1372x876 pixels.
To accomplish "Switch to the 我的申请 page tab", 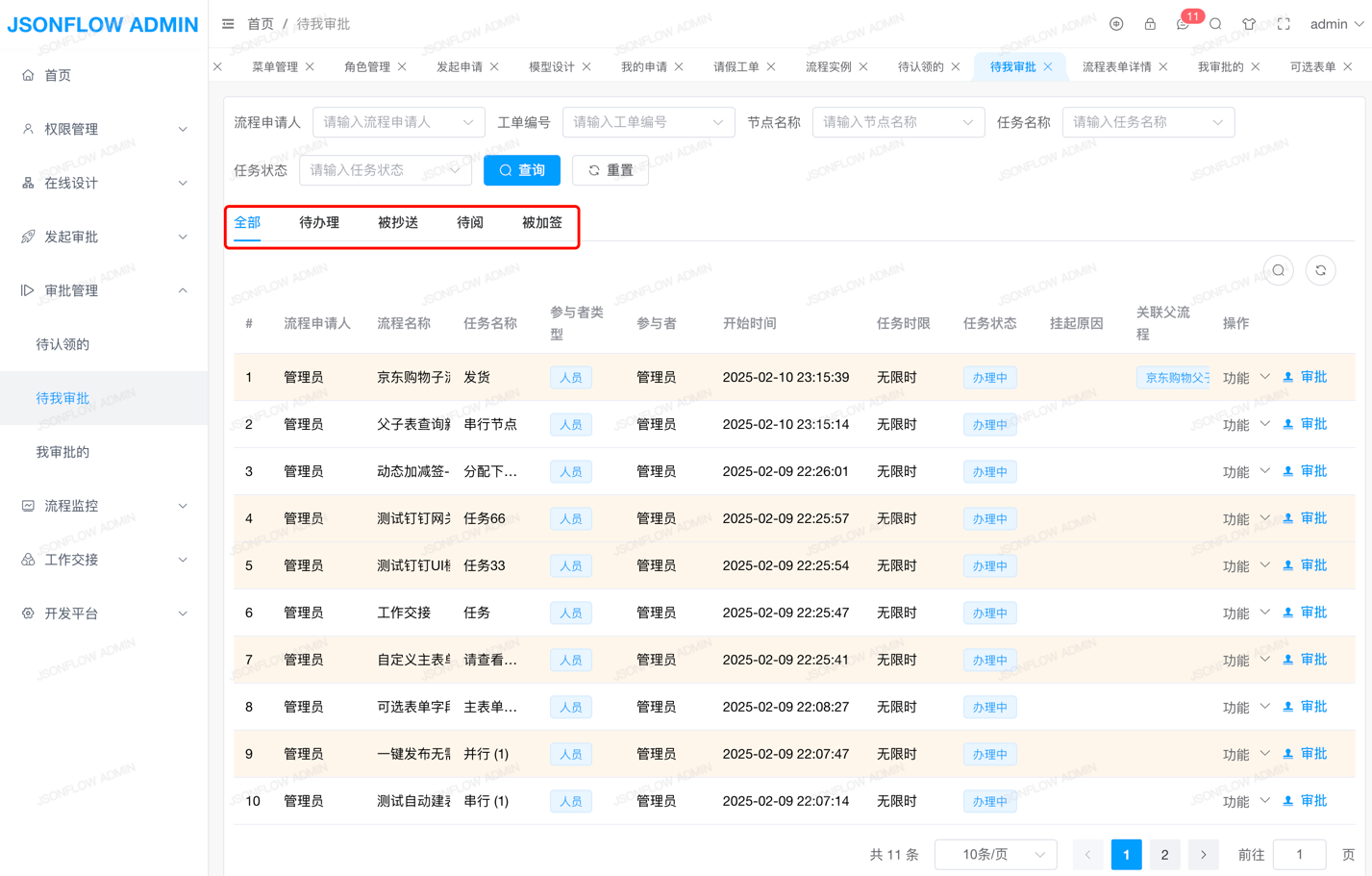I will 643,66.
